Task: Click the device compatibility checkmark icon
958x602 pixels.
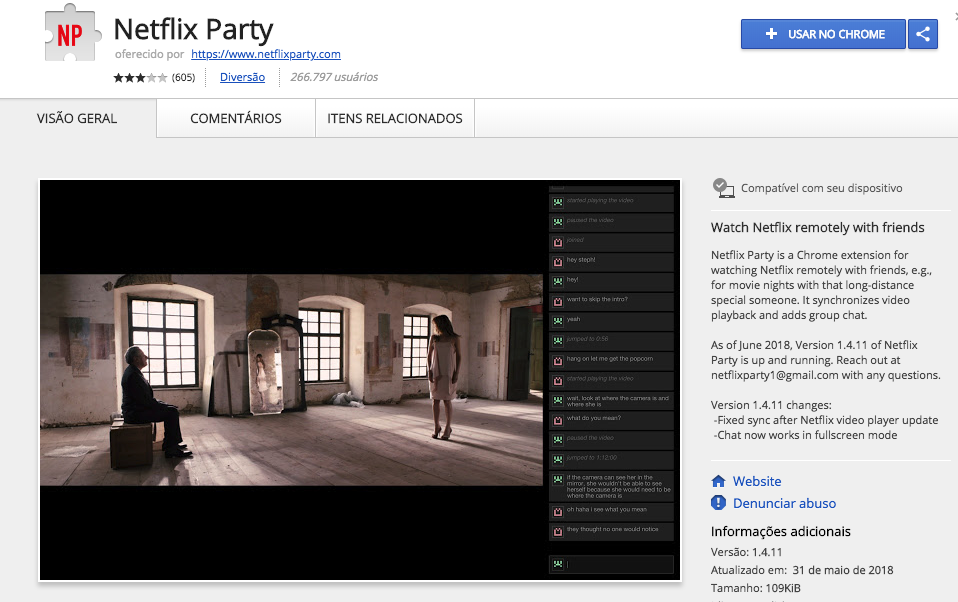Action: [723, 187]
